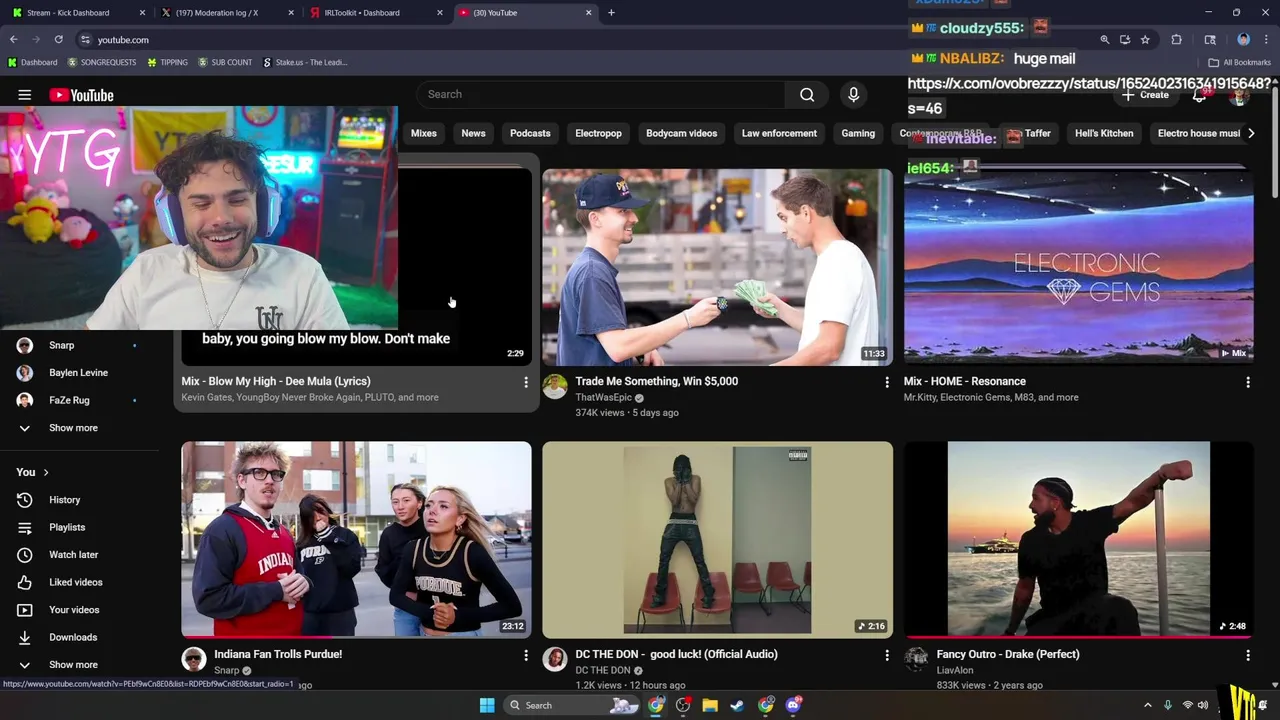Select the News chip
The height and width of the screenshot is (720, 1280).
473,133
